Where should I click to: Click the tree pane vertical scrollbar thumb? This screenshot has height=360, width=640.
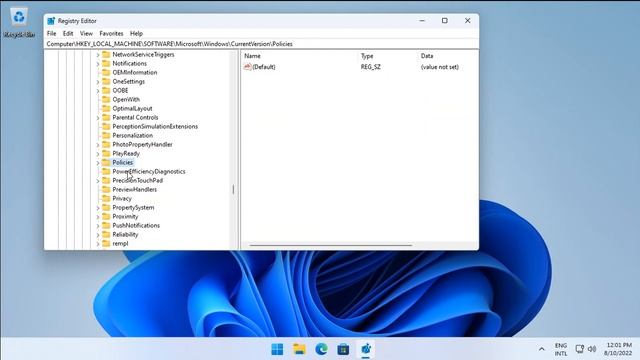click(x=233, y=189)
